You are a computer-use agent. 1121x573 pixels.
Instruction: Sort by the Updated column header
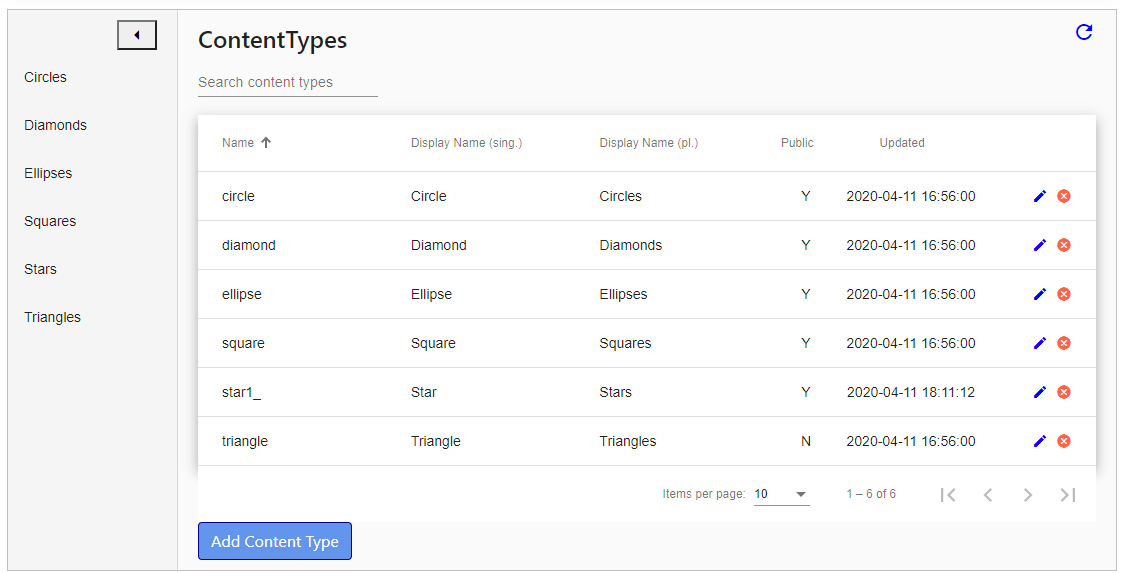point(902,143)
